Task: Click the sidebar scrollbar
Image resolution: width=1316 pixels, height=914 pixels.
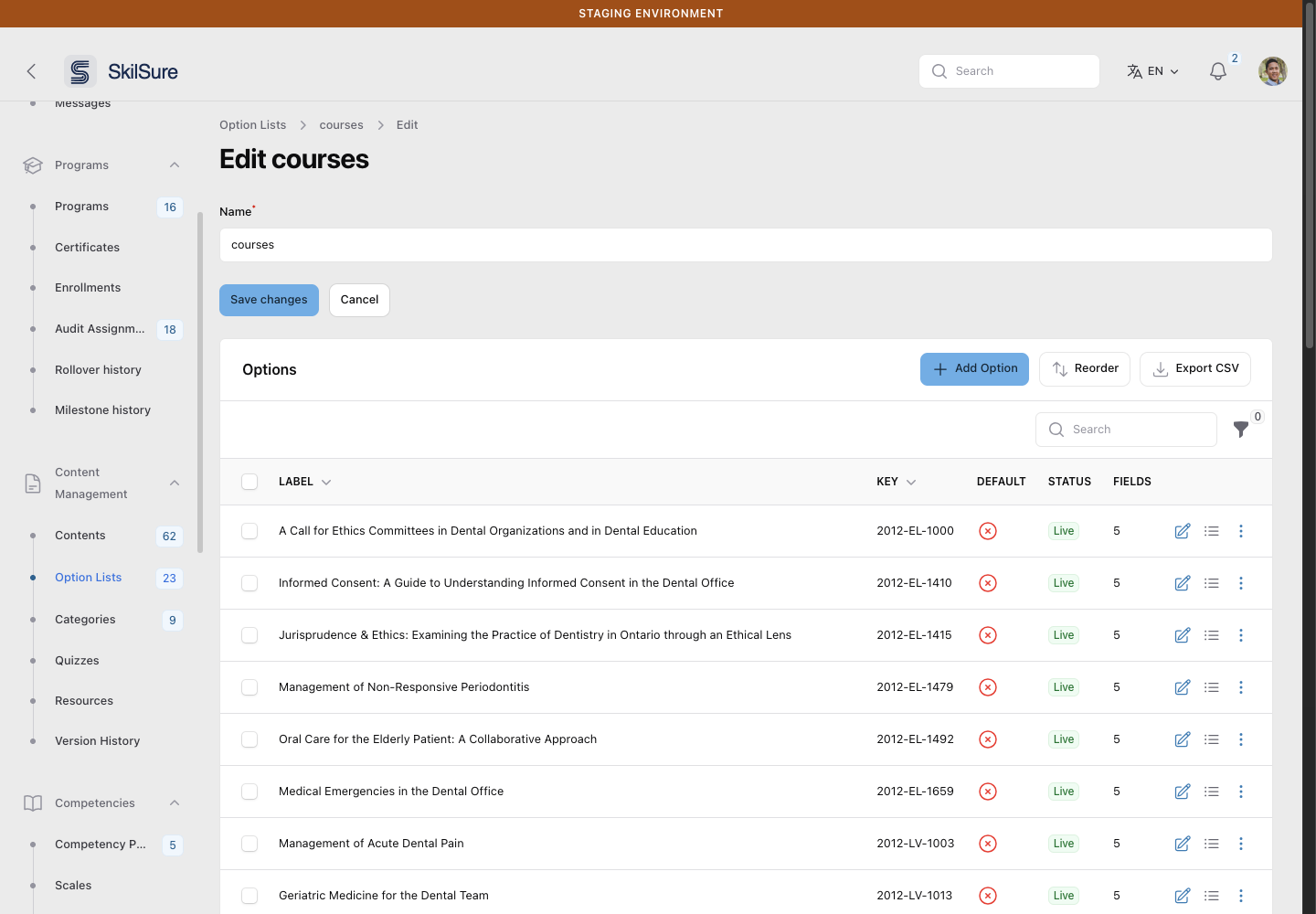Action: coord(200,382)
